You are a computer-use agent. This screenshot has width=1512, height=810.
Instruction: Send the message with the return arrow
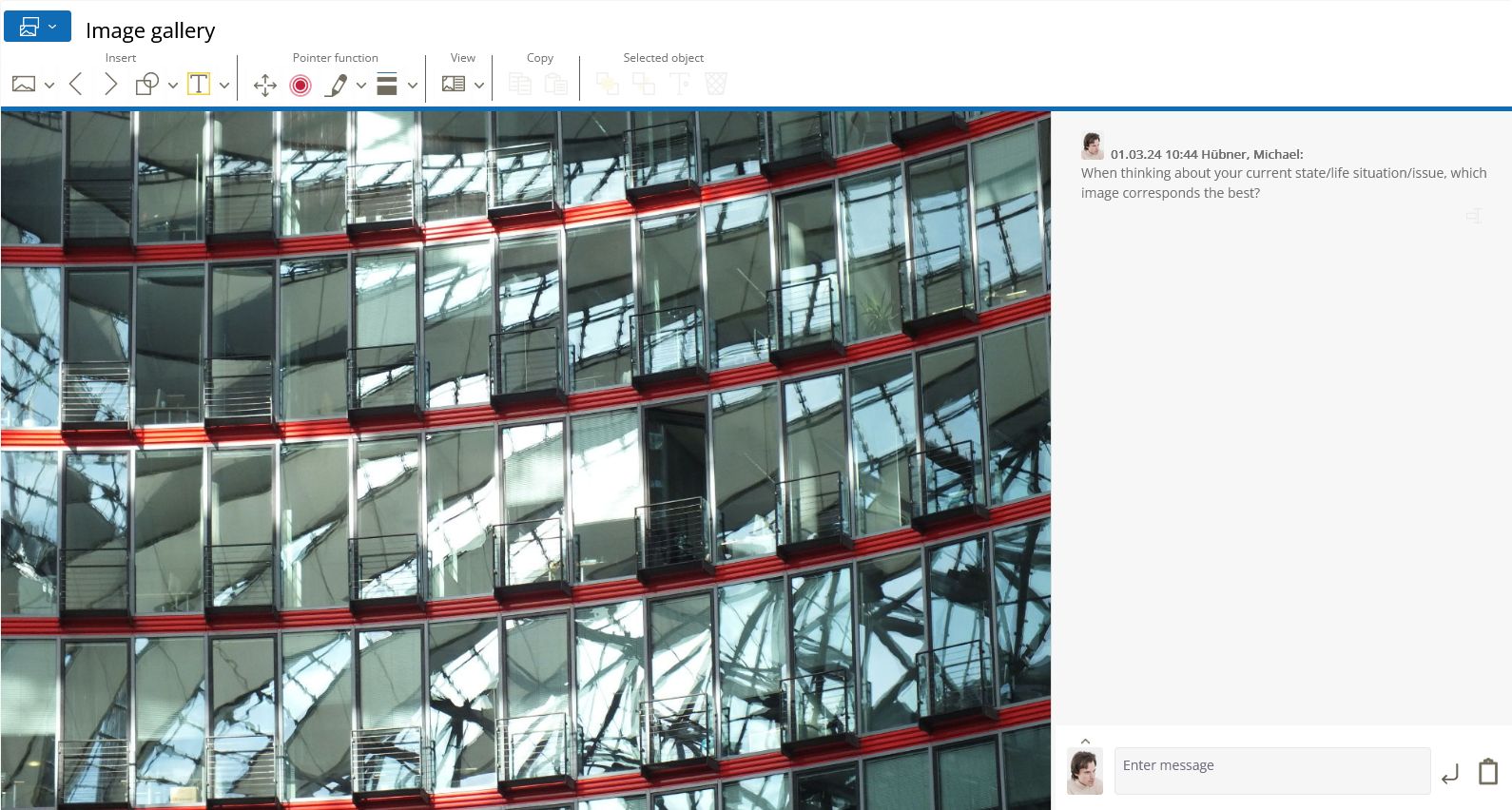pos(1450,775)
